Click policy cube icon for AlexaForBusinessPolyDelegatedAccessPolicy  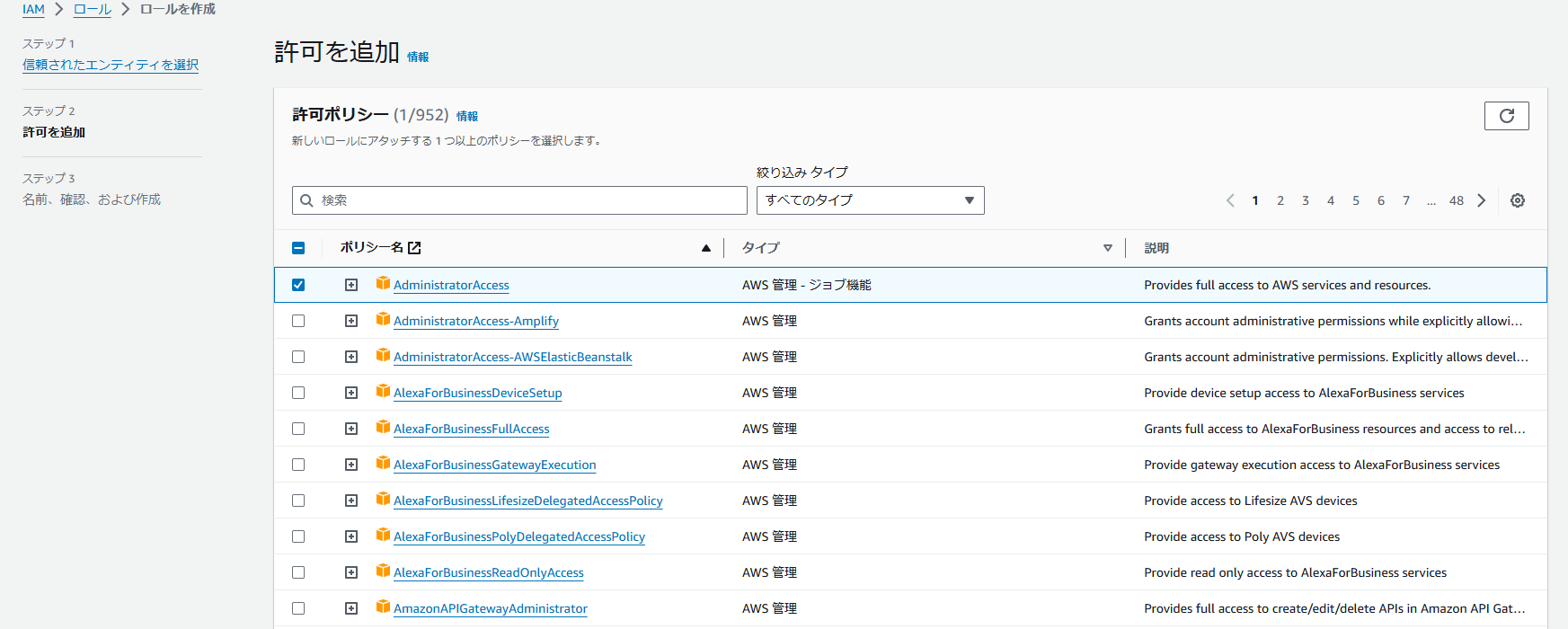pyautogui.click(x=383, y=535)
